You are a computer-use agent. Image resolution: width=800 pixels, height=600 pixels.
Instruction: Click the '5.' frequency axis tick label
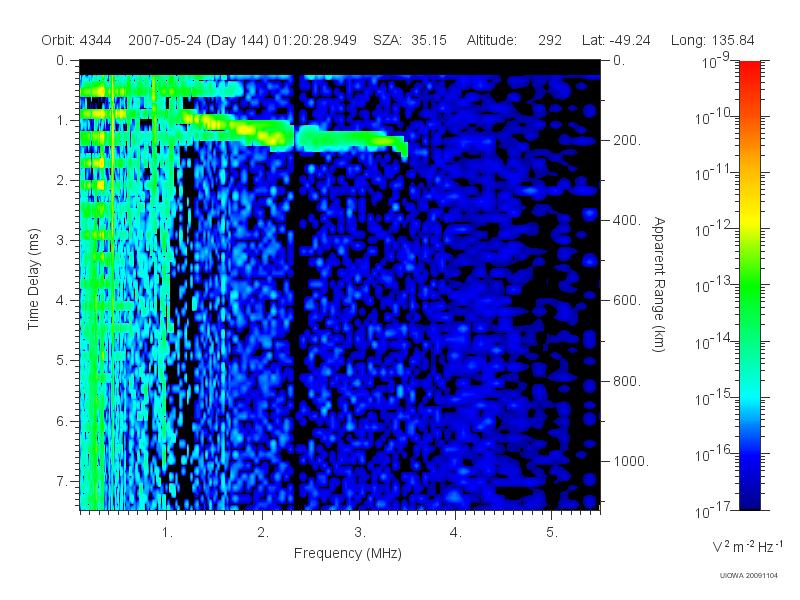coord(552,533)
